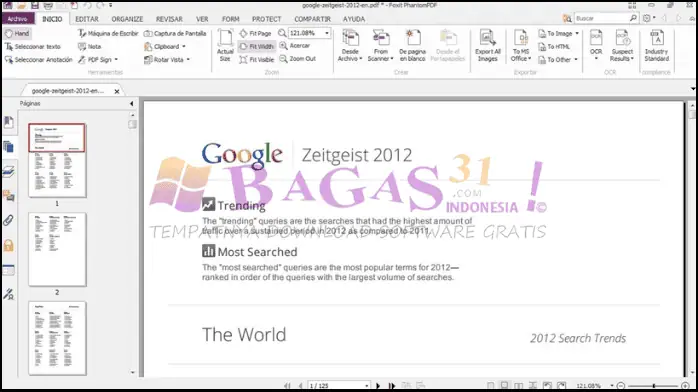Toggle Fit Page view mode
Screen dimensions: 698x392
[256, 33]
